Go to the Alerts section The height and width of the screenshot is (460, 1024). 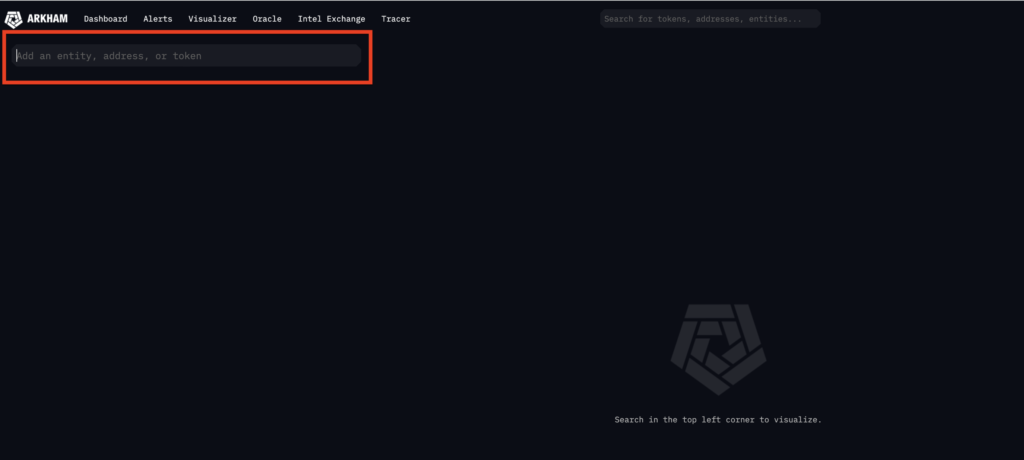click(158, 19)
